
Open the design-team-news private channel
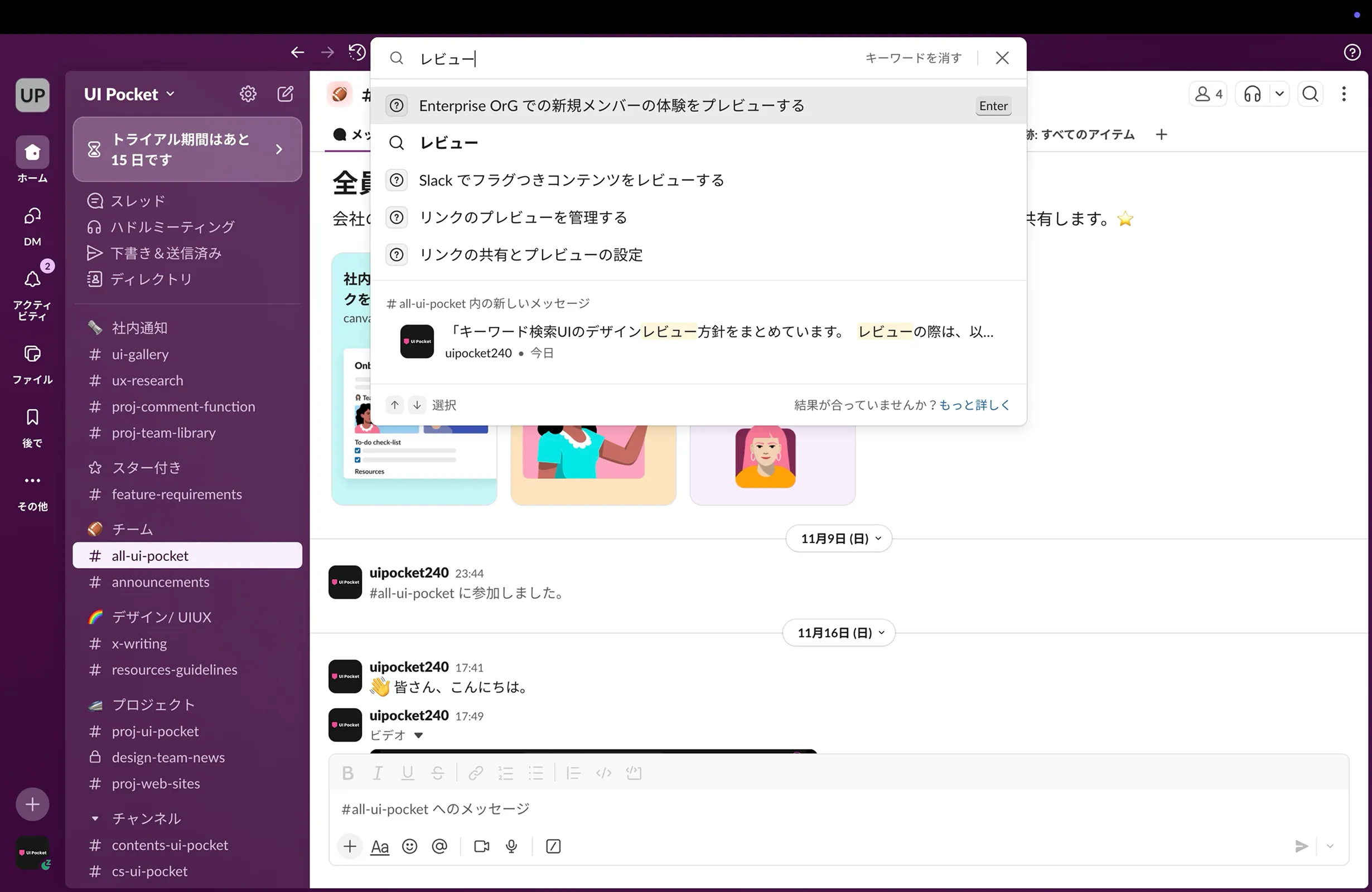click(187, 757)
